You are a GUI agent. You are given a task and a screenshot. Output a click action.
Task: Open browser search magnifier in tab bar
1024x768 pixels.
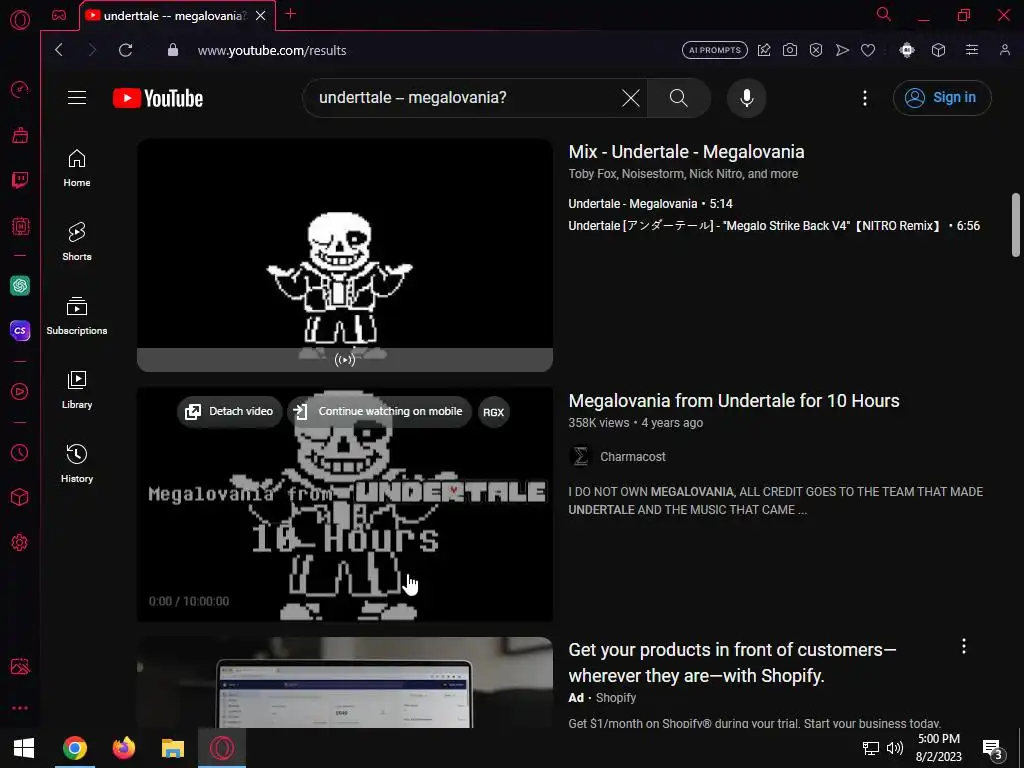click(x=884, y=14)
